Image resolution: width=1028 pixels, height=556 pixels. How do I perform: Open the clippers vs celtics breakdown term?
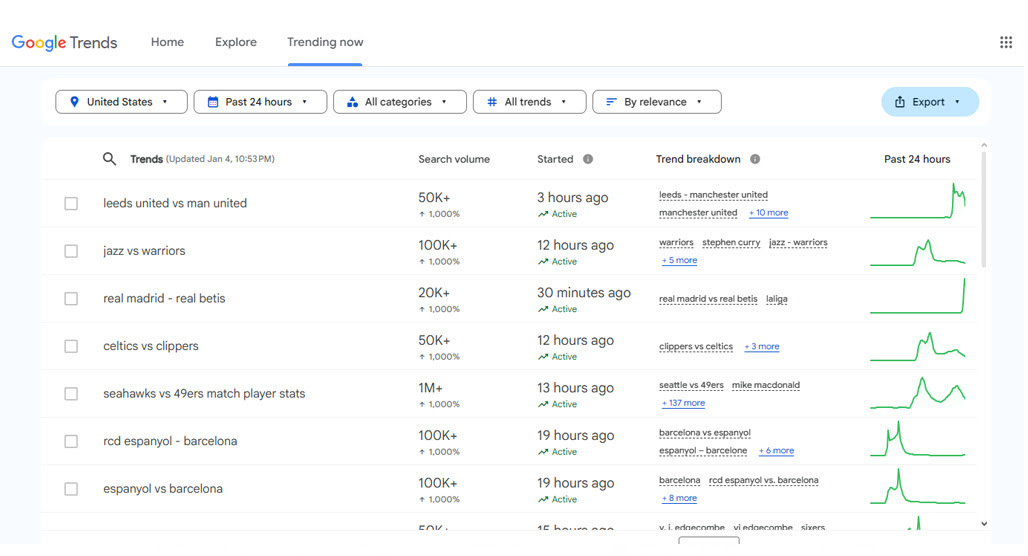(x=696, y=346)
